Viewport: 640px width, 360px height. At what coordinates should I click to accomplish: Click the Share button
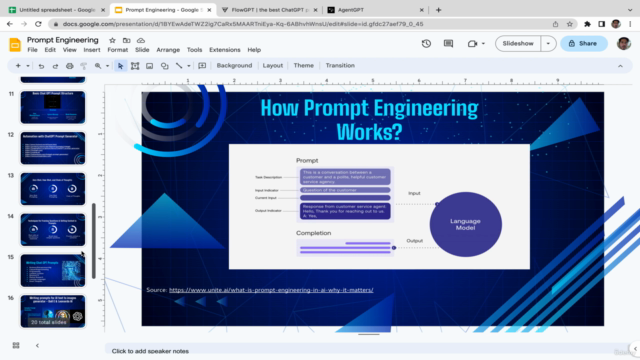coord(584,43)
